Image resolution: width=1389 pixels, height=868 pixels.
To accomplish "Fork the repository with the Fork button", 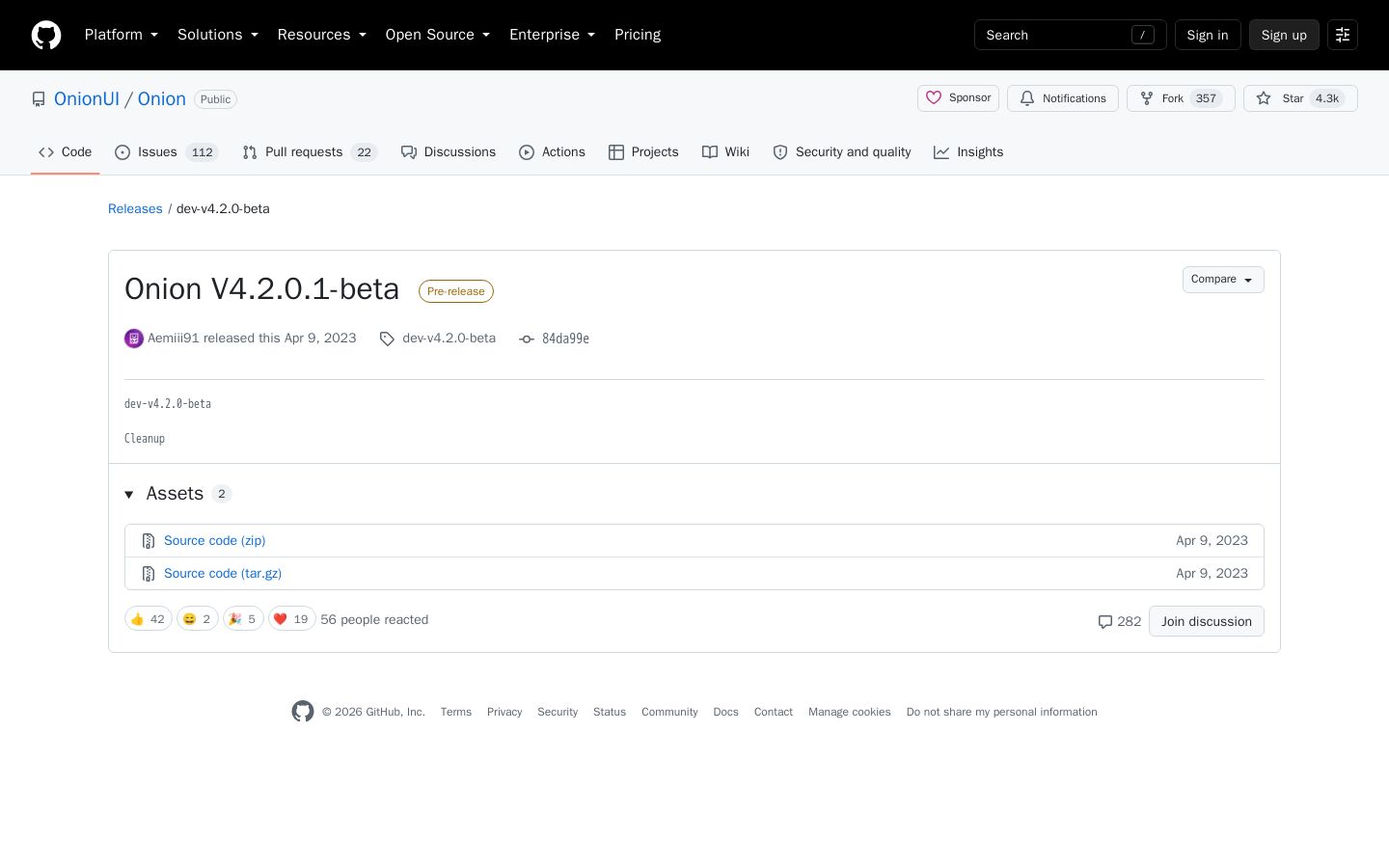I will tap(1181, 98).
